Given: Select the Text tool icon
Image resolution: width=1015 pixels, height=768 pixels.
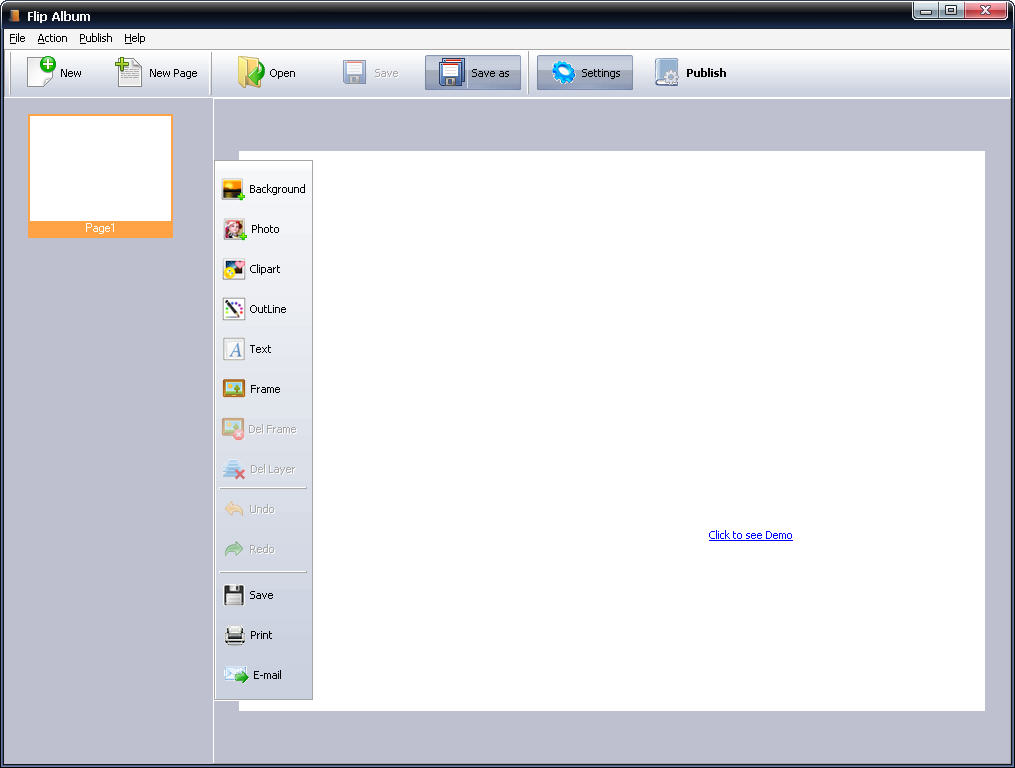Looking at the screenshot, I should tap(234, 349).
